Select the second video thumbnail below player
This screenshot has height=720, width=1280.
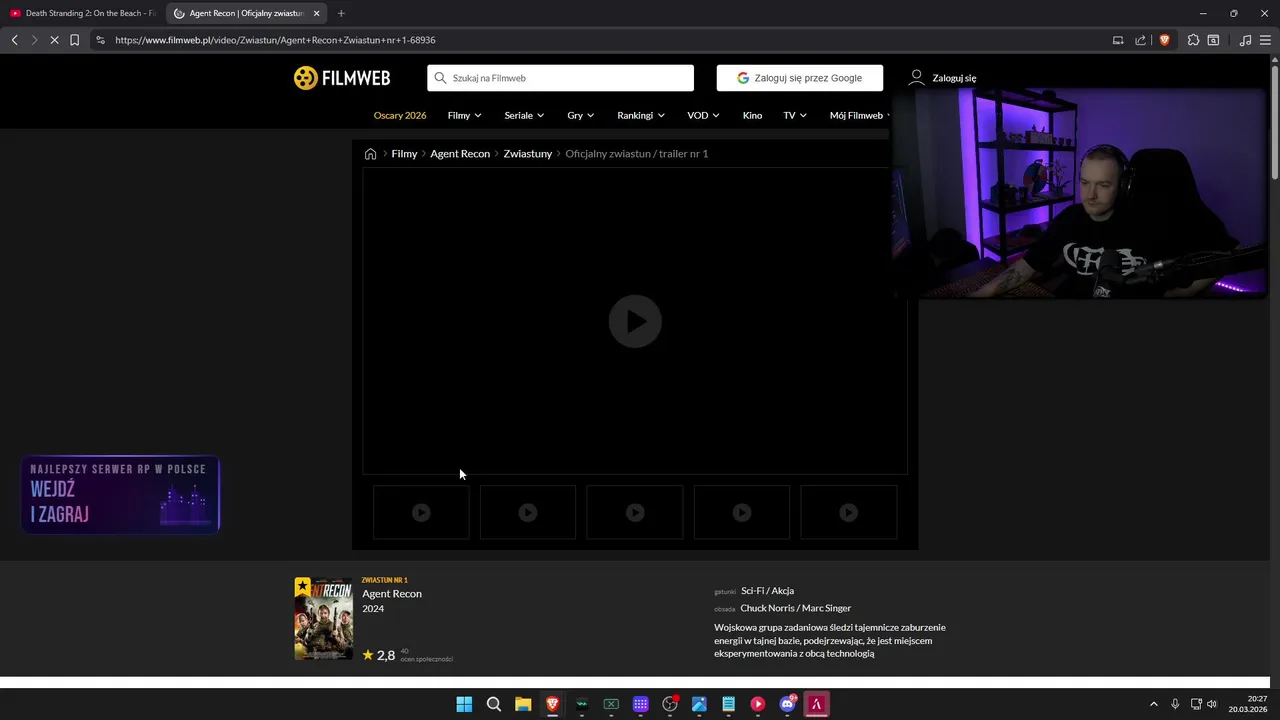pyautogui.click(x=528, y=512)
